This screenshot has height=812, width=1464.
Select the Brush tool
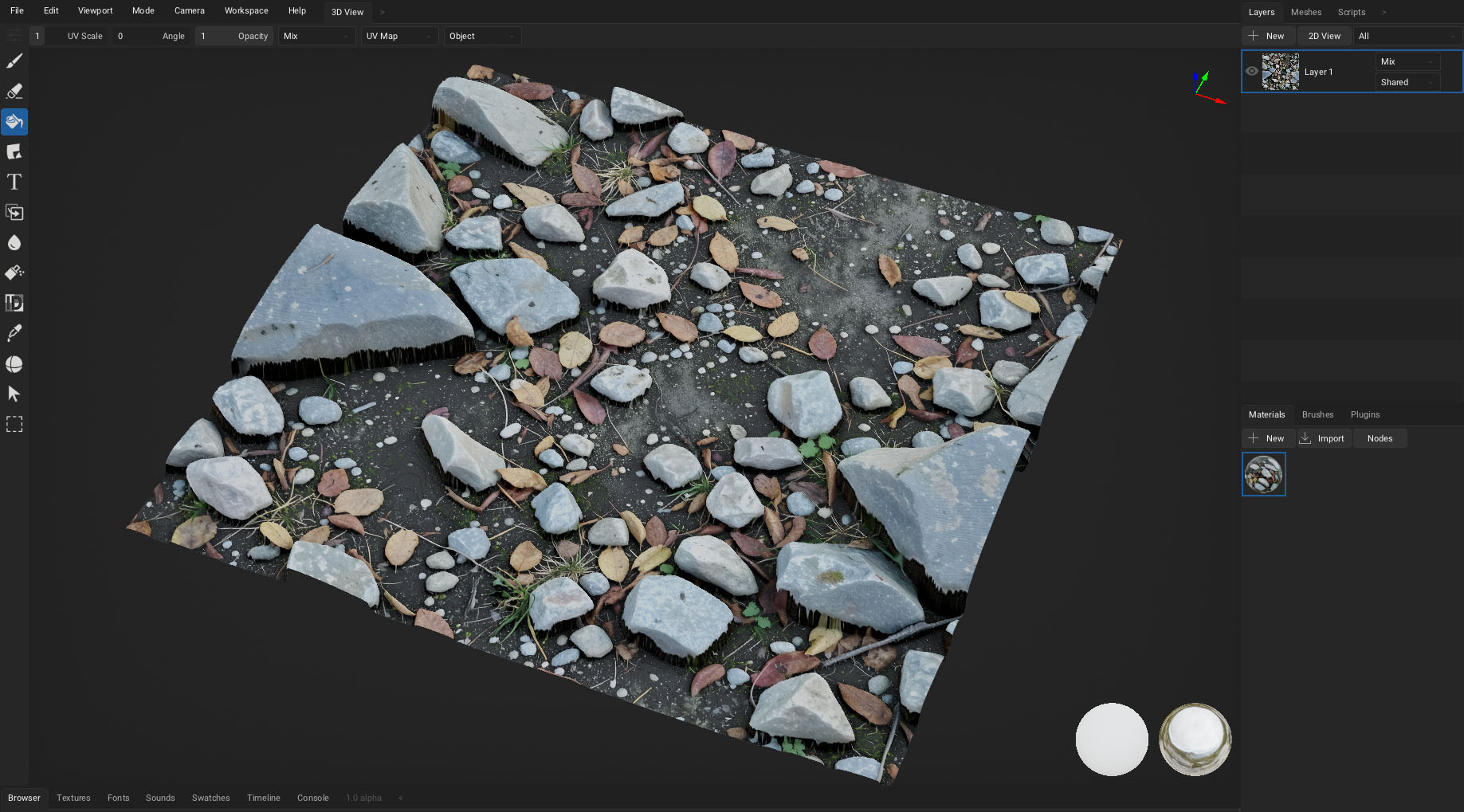point(14,61)
